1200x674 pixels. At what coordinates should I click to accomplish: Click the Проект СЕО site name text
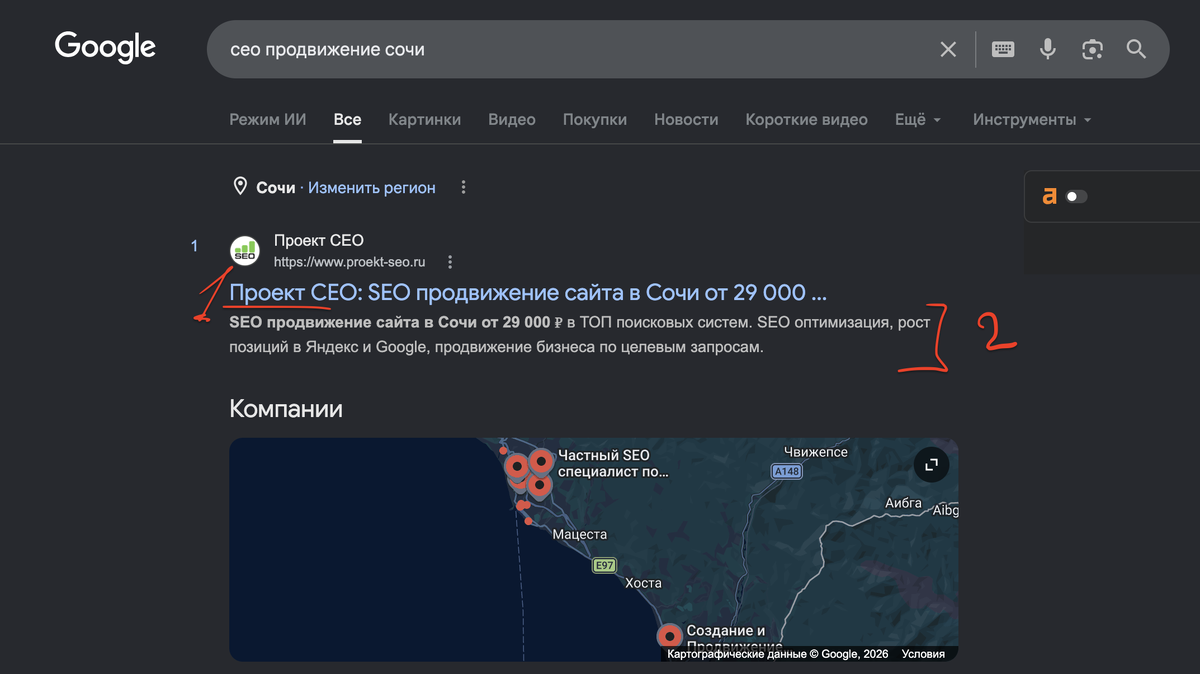pyautogui.click(x=319, y=240)
